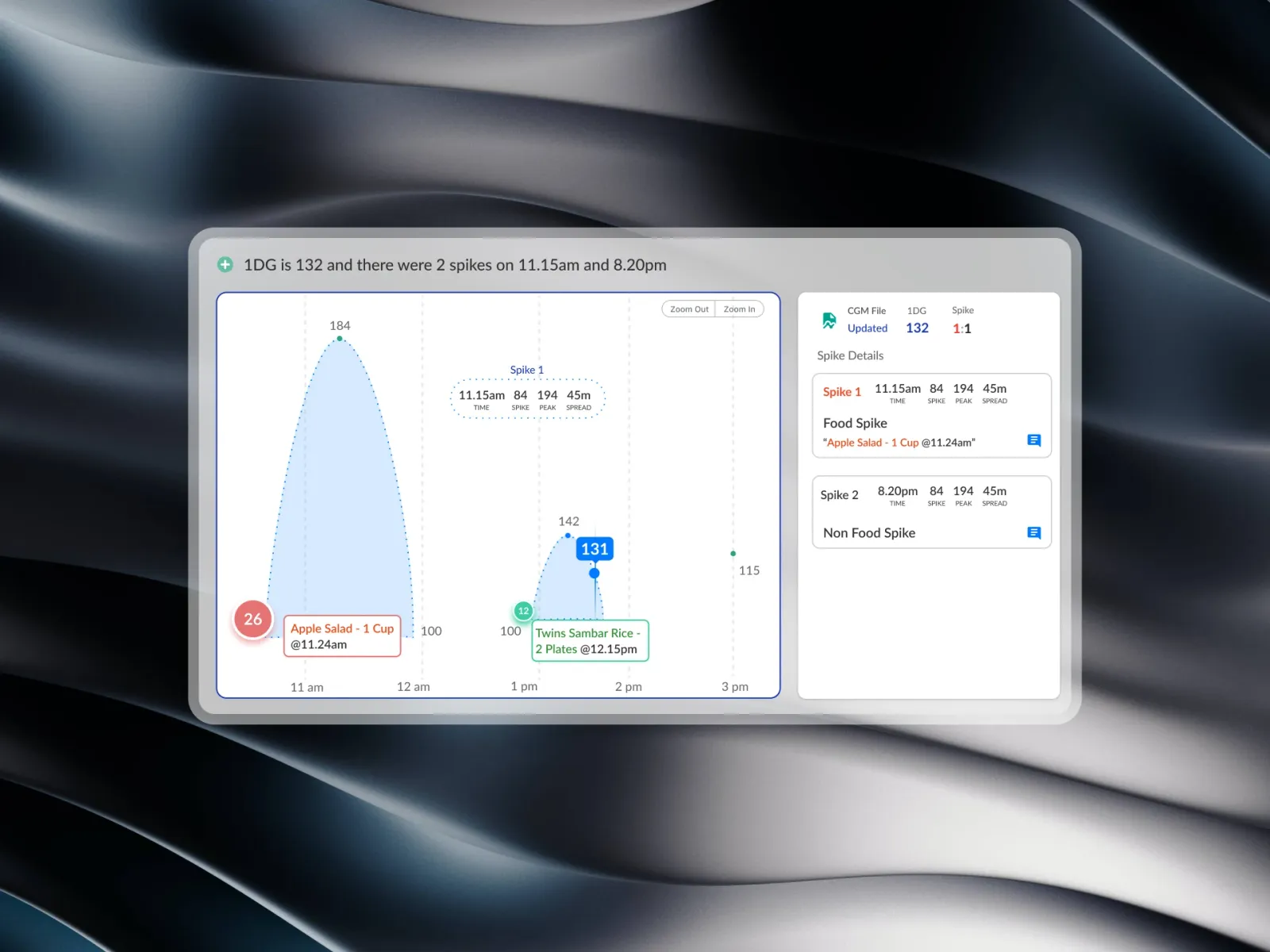Open the comment icon for Spike 1
Image resolution: width=1270 pixels, height=952 pixels.
tap(1033, 440)
